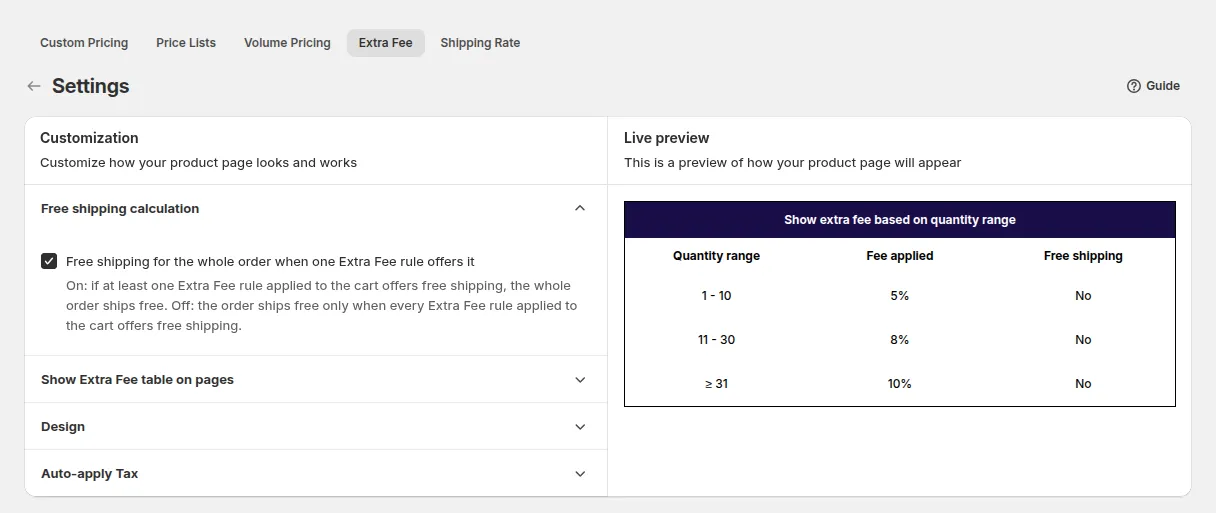The width and height of the screenshot is (1216, 513).
Task: Click the 5% fee cell
Action: 900,296
